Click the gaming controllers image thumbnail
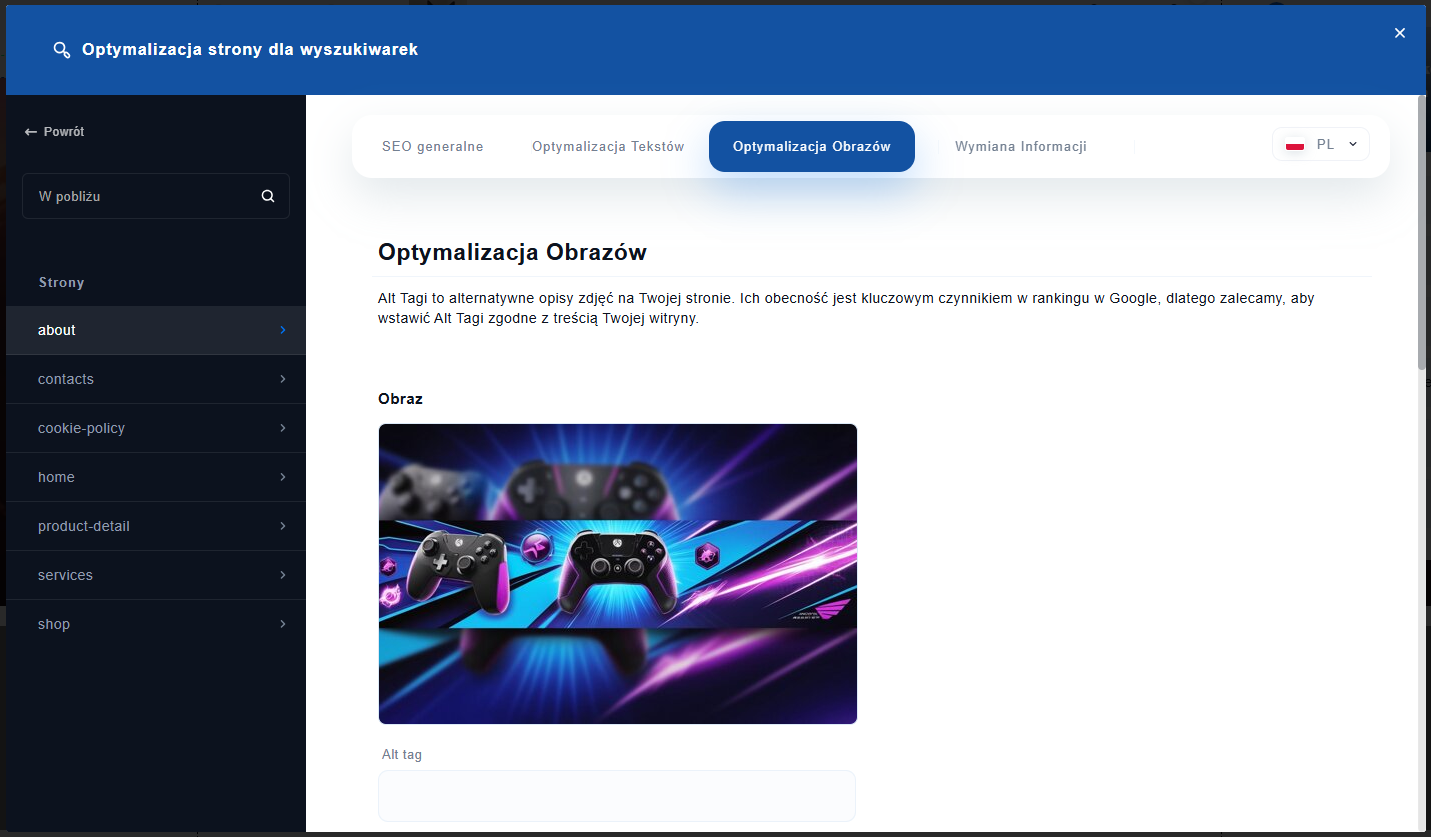This screenshot has height=837, width=1431. point(617,573)
